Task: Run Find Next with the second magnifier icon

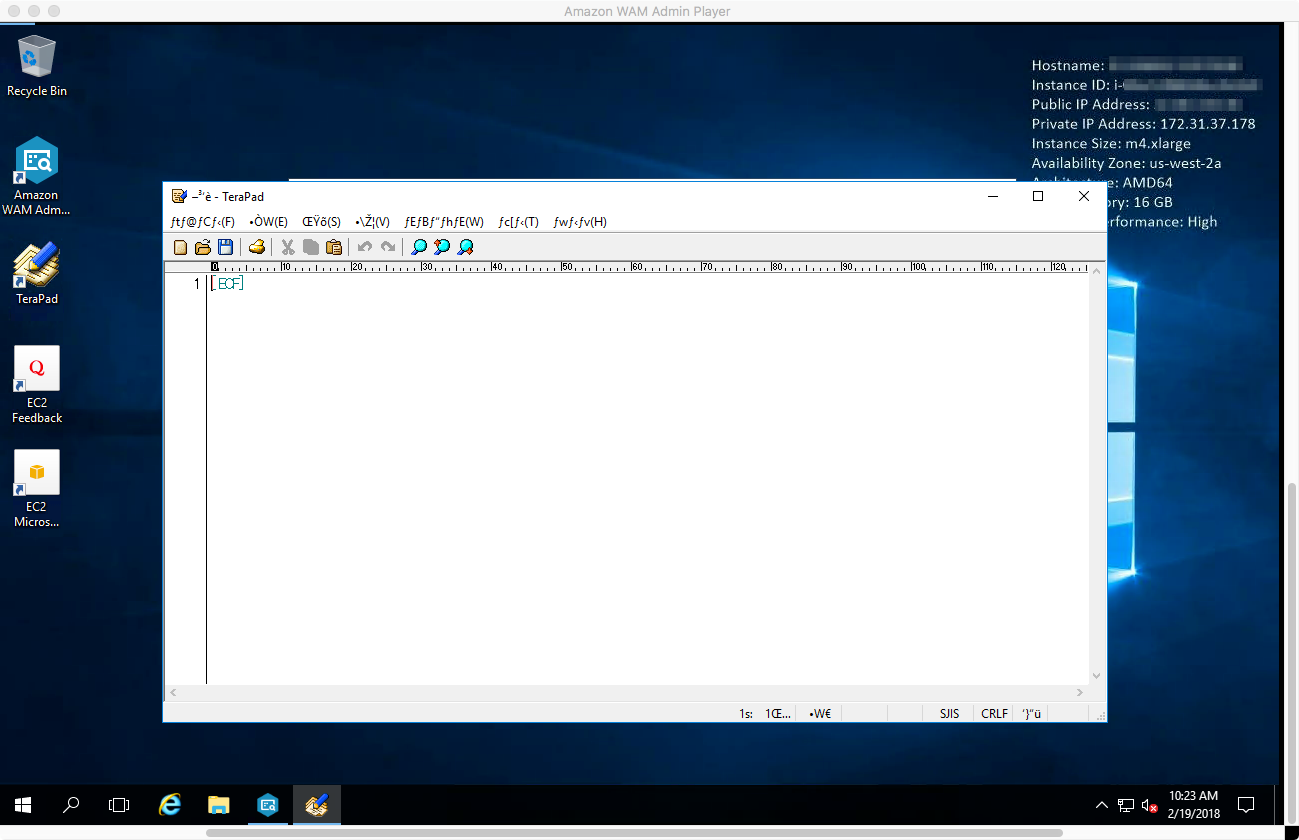Action: pyautogui.click(x=441, y=247)
